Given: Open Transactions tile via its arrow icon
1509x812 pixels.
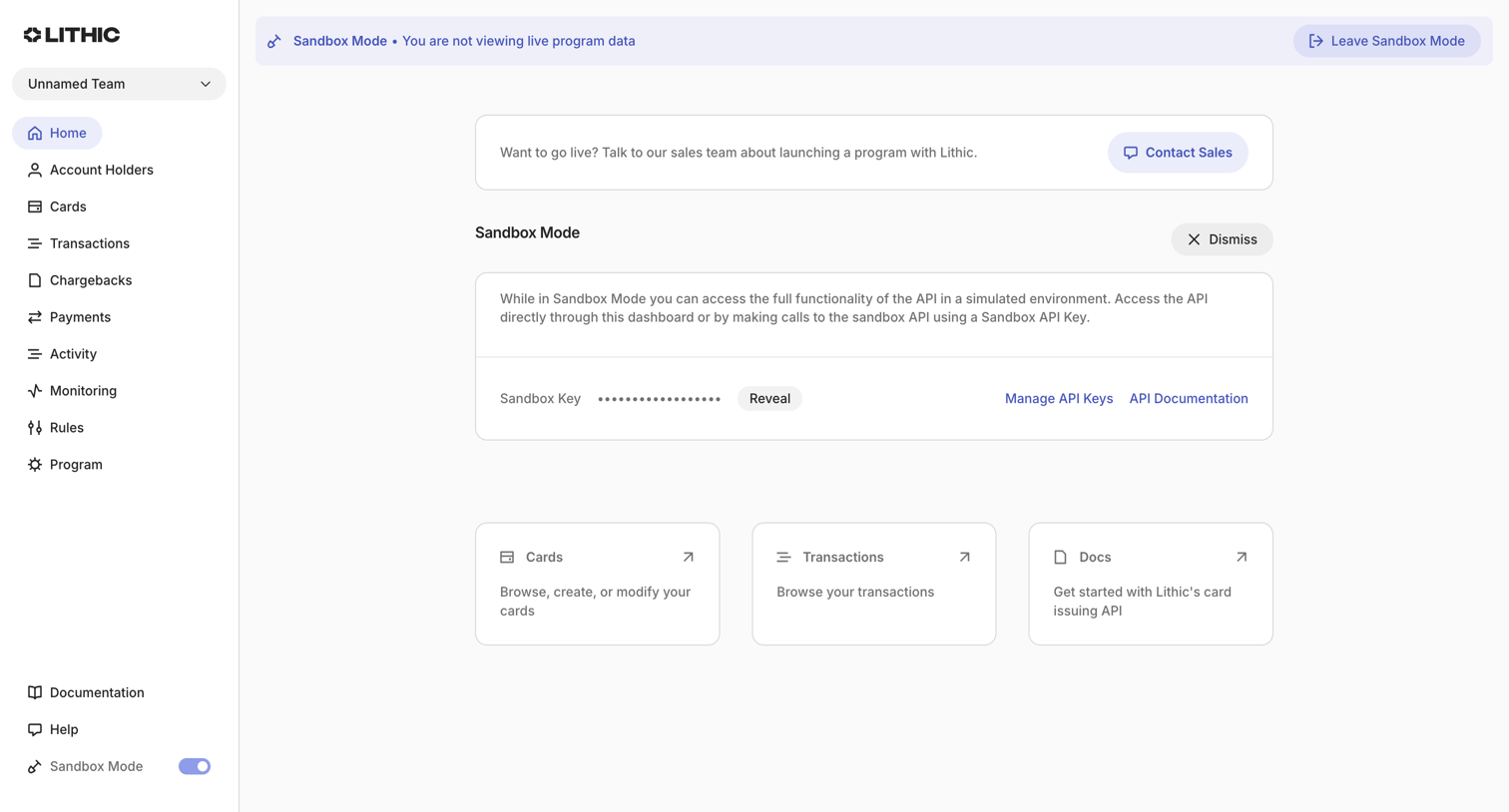Looking at the screenshot, I should 964,557.
